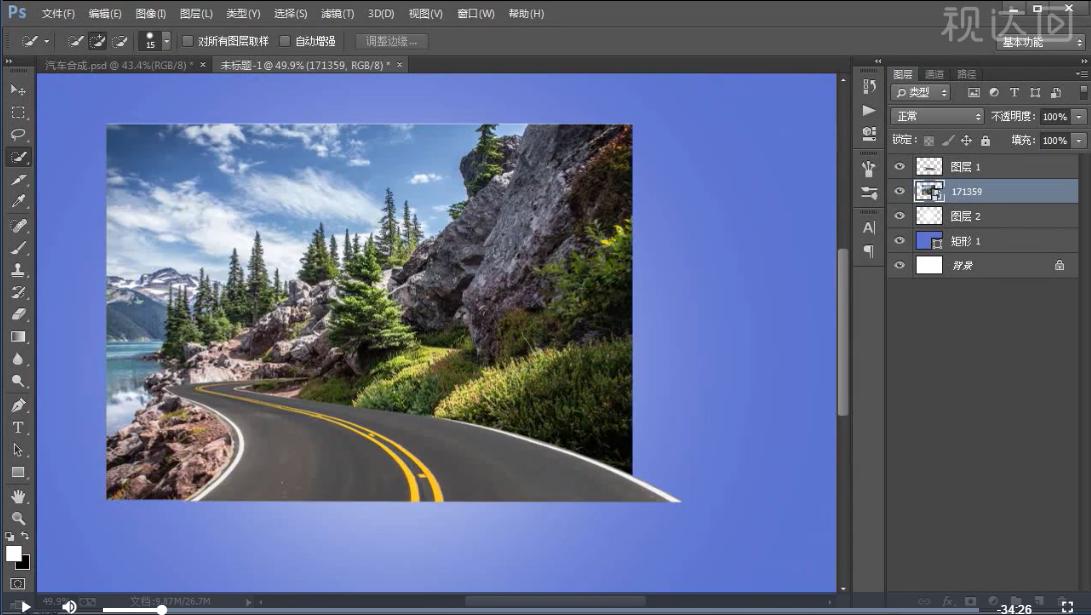The height and width of the screenshot is (615, 1091).
Task: Switch to the 汽车合成.psd document tab
Action: (x=118, y=64)
